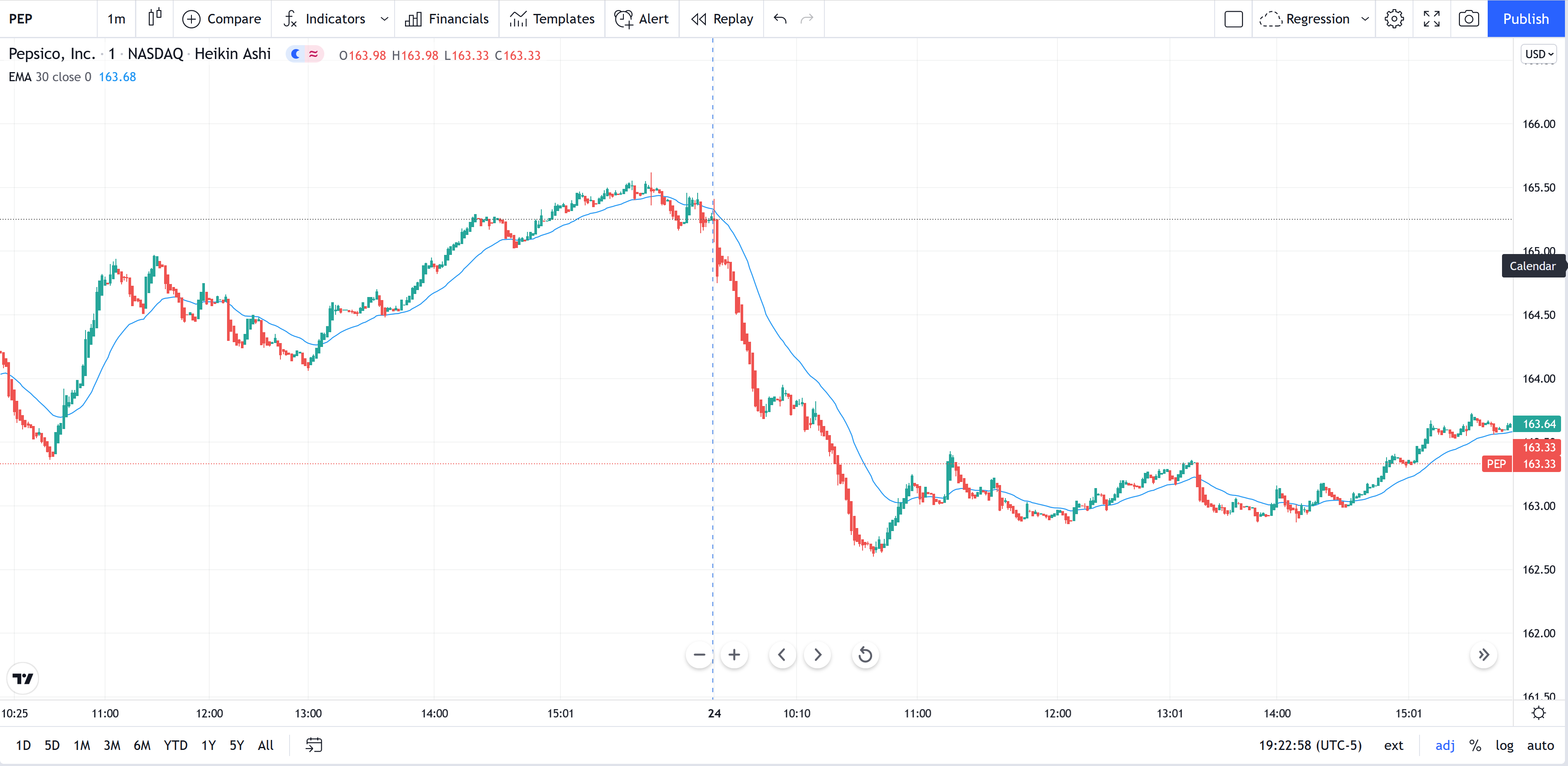Click the 166.00 price scale value
This screenshot has width=1568, height=766.
(1539, 124)
